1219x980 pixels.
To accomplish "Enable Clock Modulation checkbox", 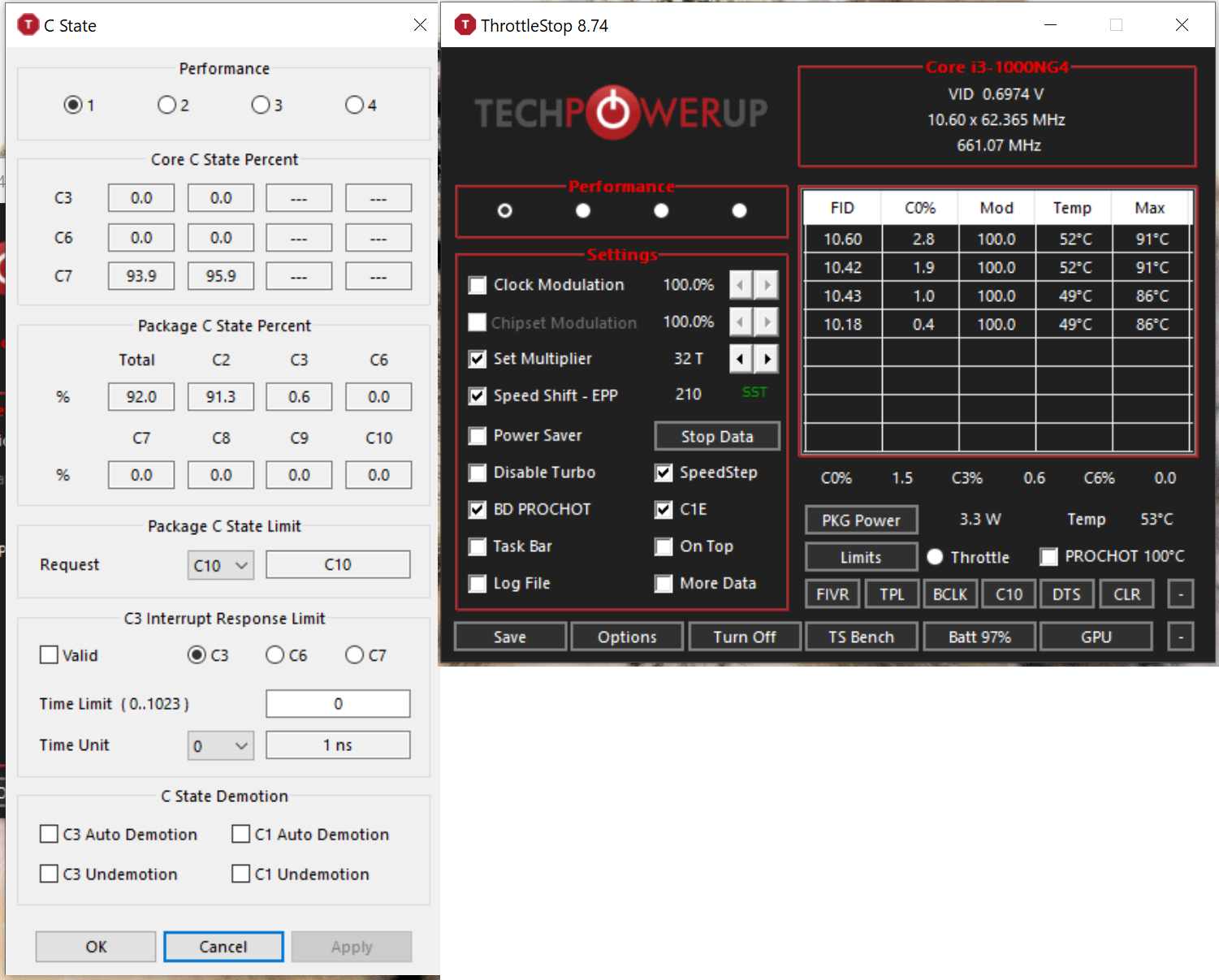I will [x=478, y=285].
